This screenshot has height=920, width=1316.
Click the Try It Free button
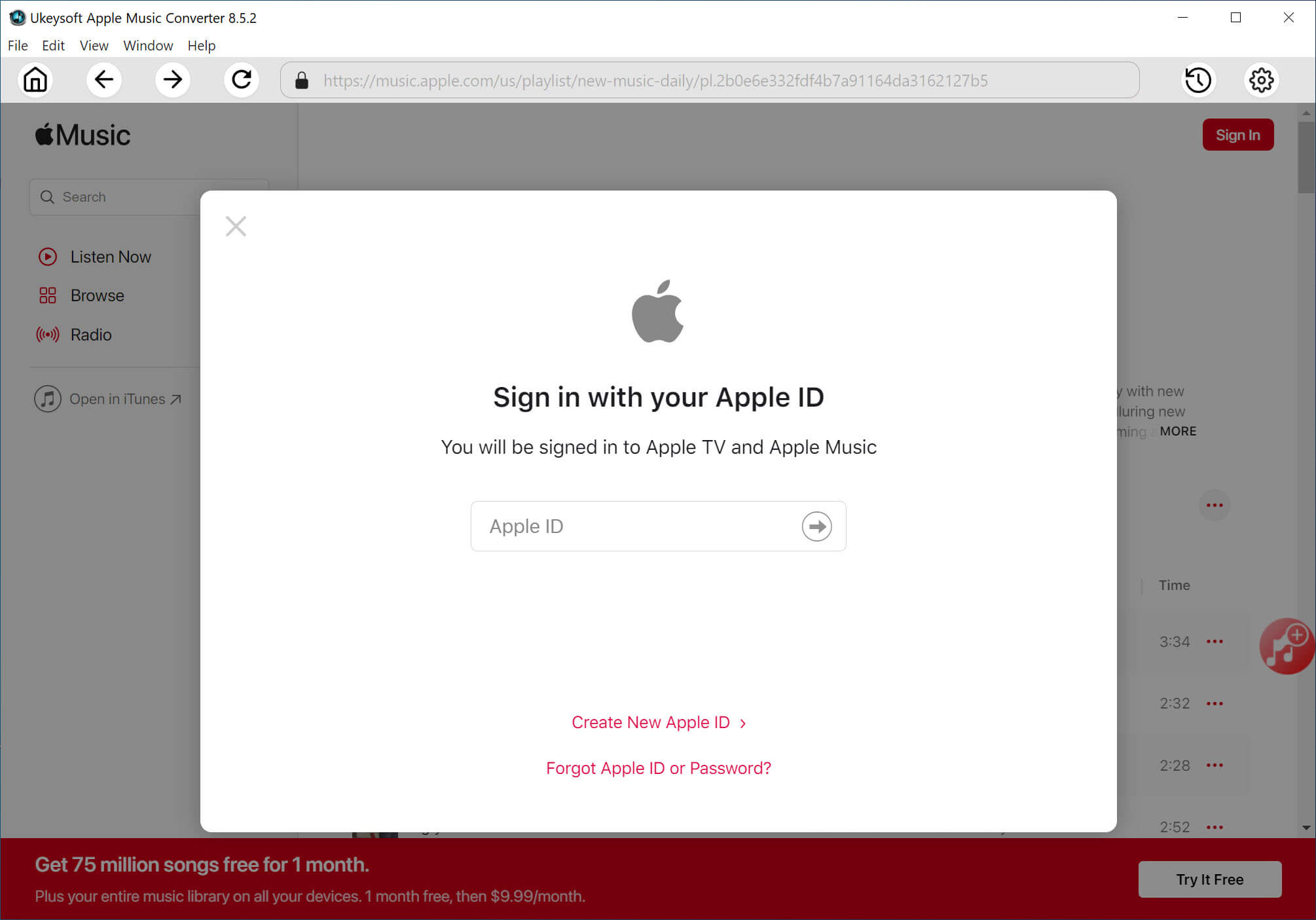pyautogui.click(x=1211, y=879)
